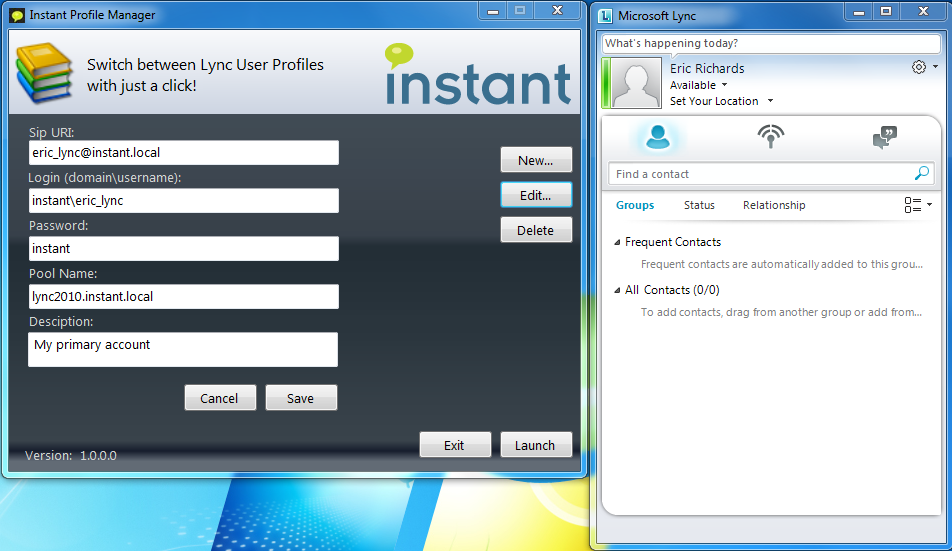Click the Eric Richards name
The width and height of the screenshot is (952, 551).
707,68
